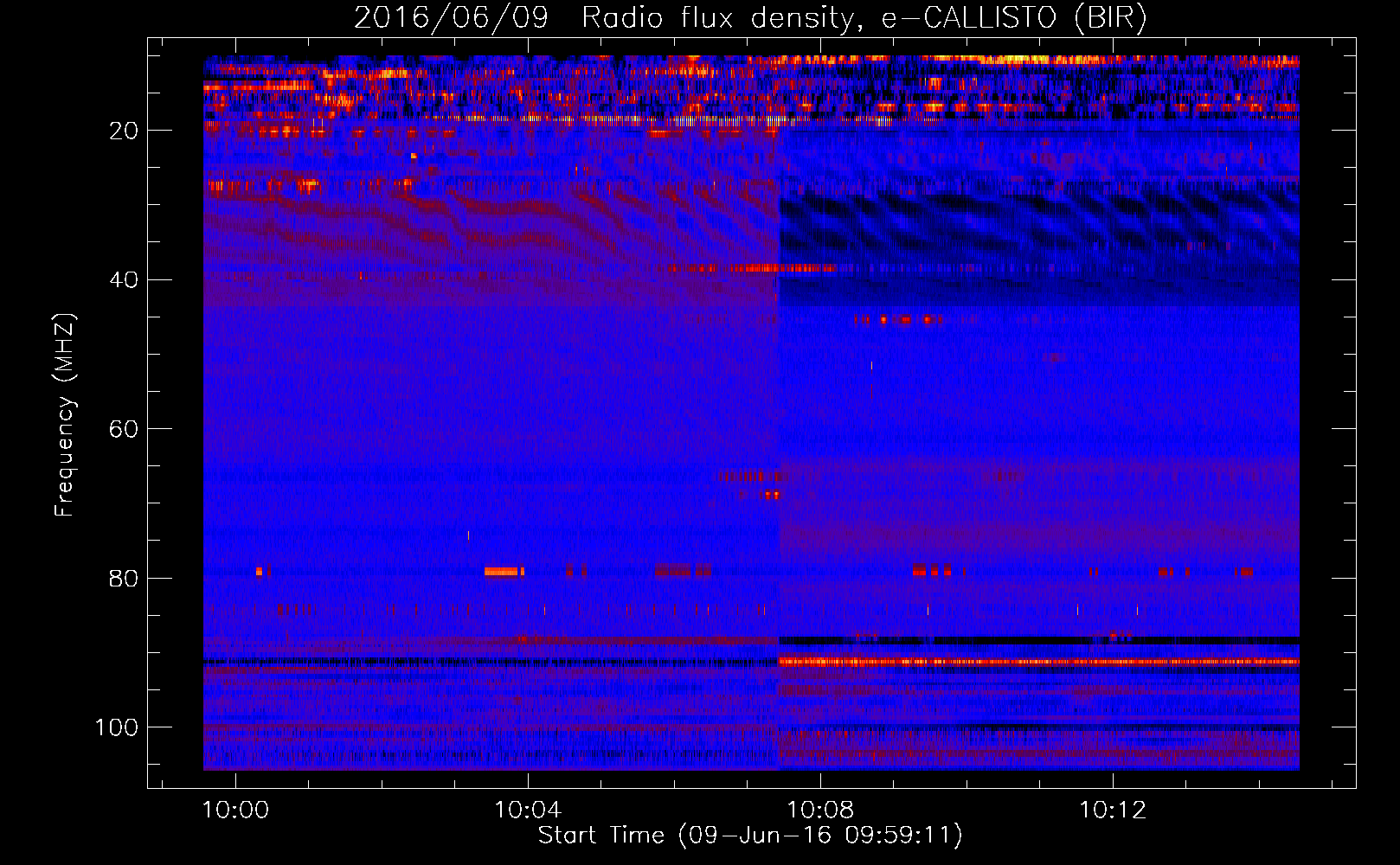This screenshot has width=1400, height=865.
Task: Click the 100 MHz frequency tick label
Action: pos(117,727)
